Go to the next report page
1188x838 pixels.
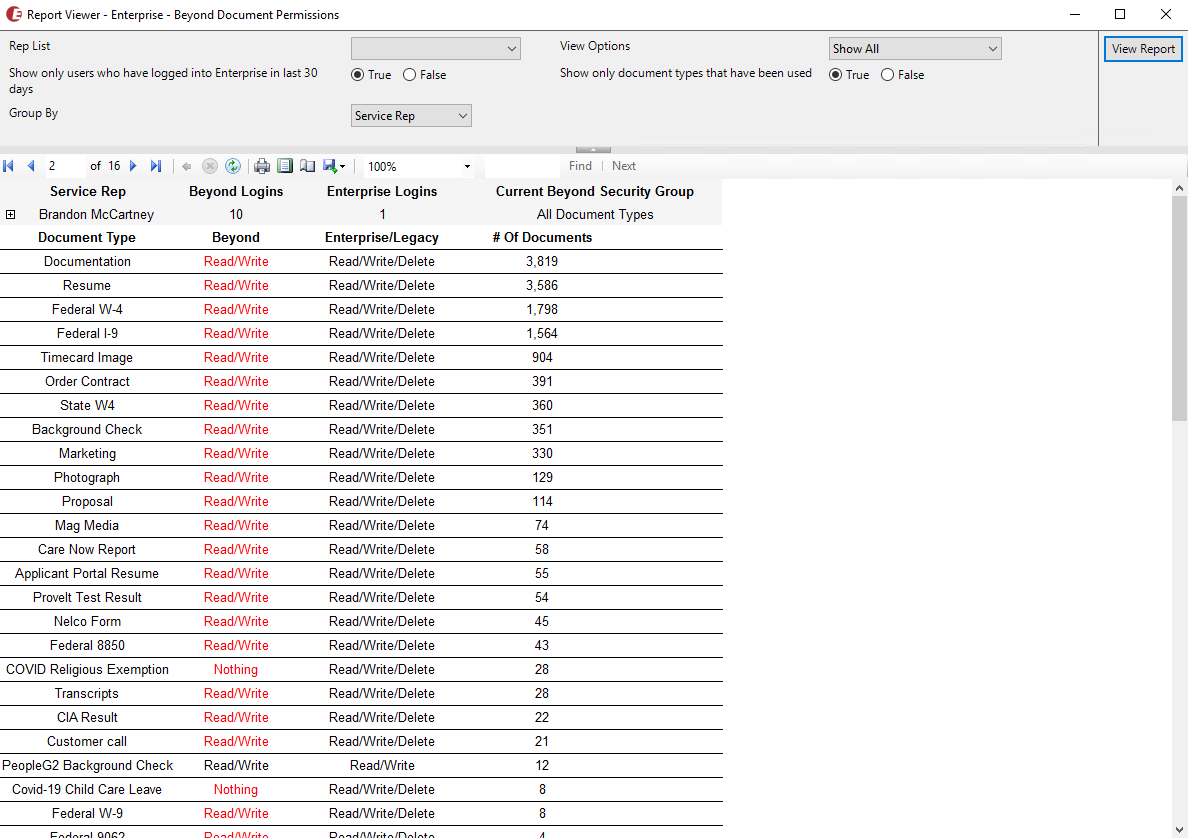133,166
